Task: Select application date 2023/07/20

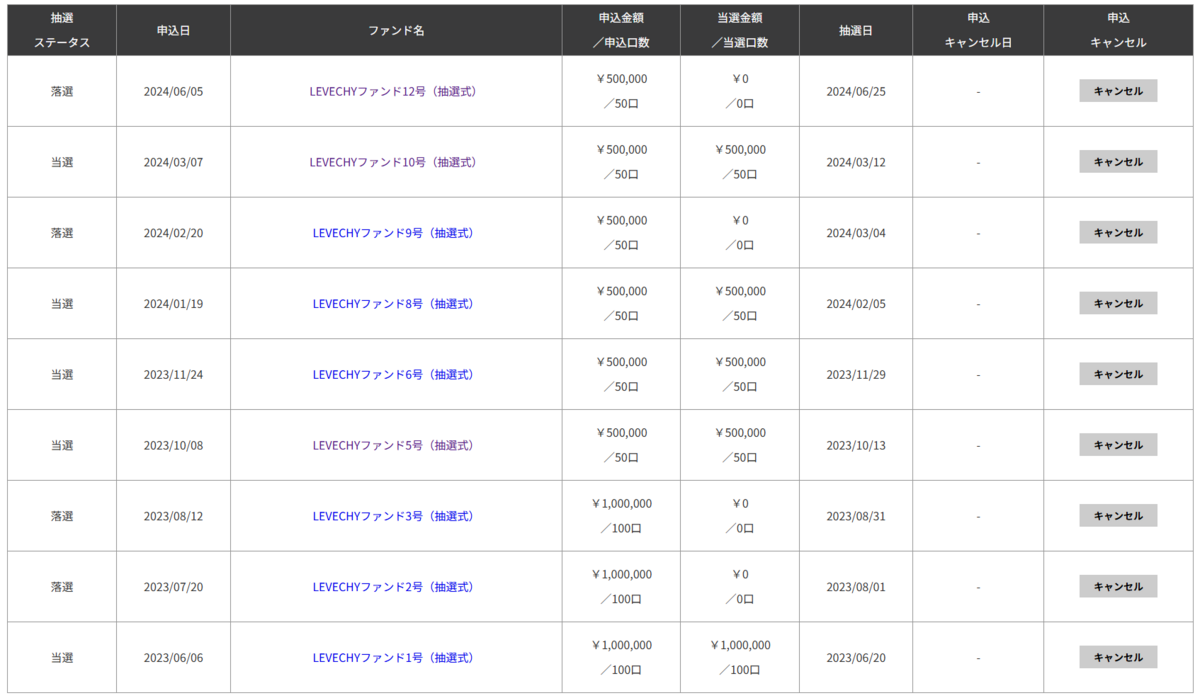Action: [x=173, y=587]
